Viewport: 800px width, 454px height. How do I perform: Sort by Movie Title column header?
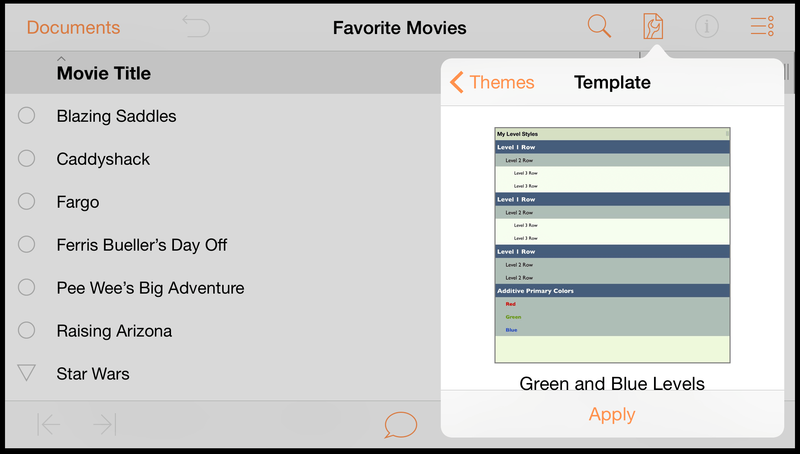coord(104,73)
